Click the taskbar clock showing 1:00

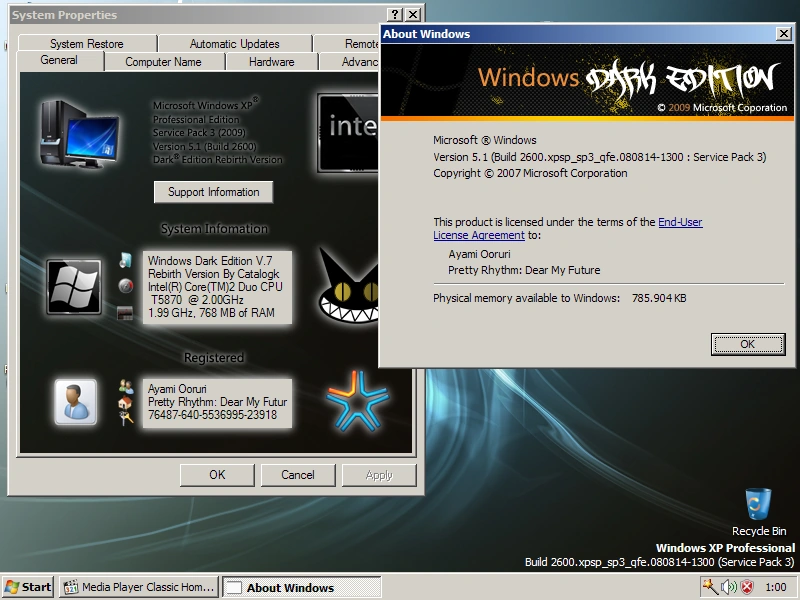(776, 587)
